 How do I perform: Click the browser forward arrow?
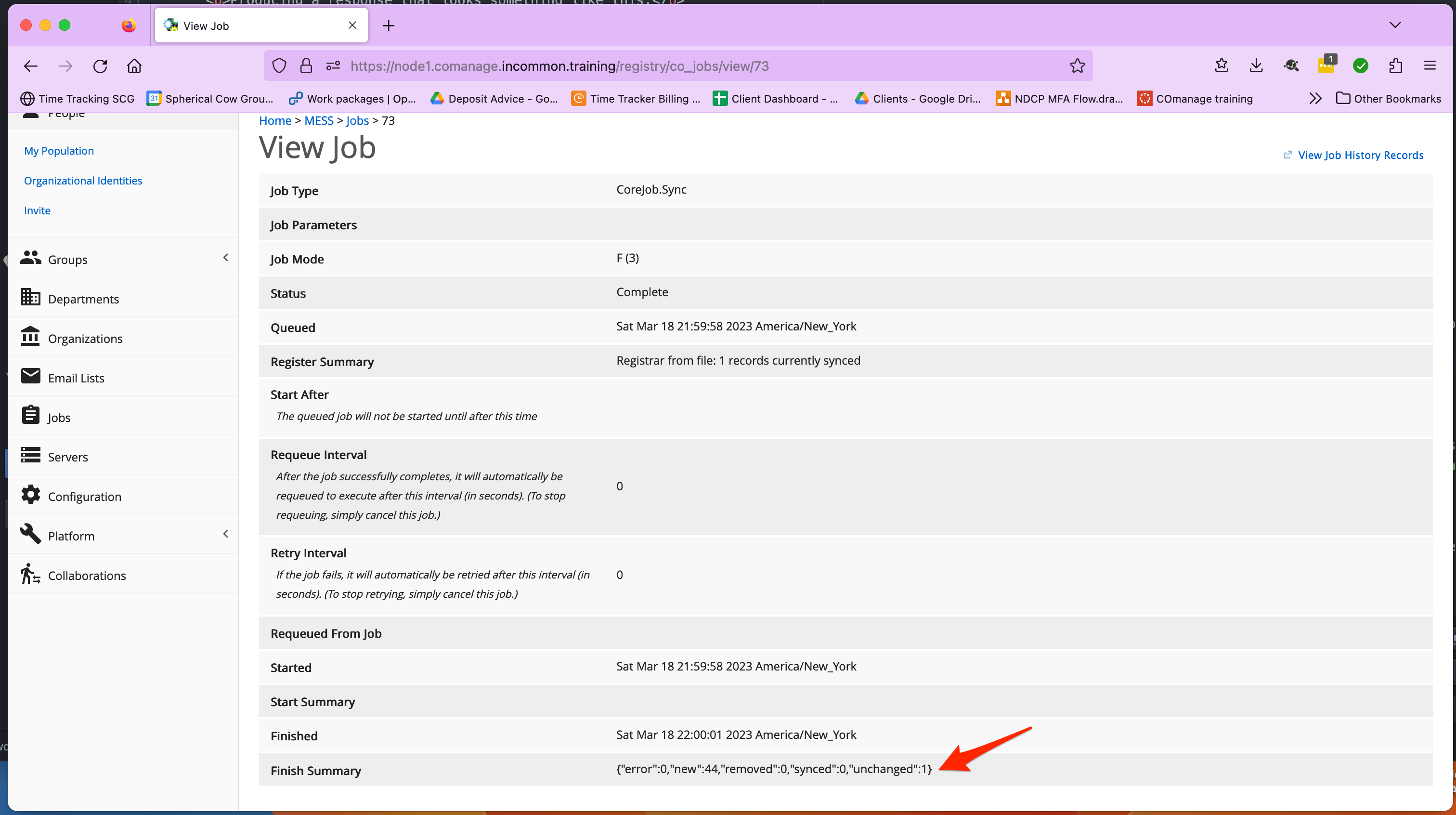(65, 66)
